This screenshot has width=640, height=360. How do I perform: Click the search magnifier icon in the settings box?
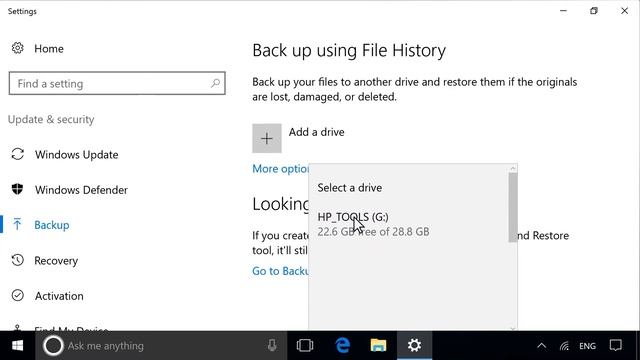215,83
